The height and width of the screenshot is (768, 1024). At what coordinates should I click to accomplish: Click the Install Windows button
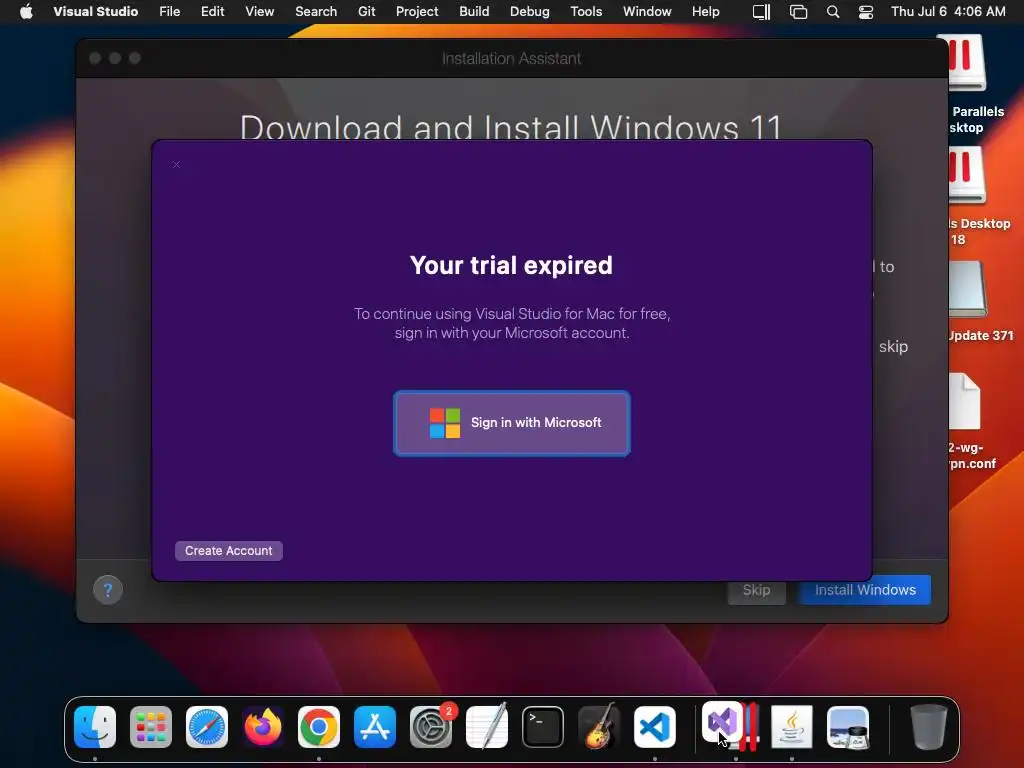865,590
